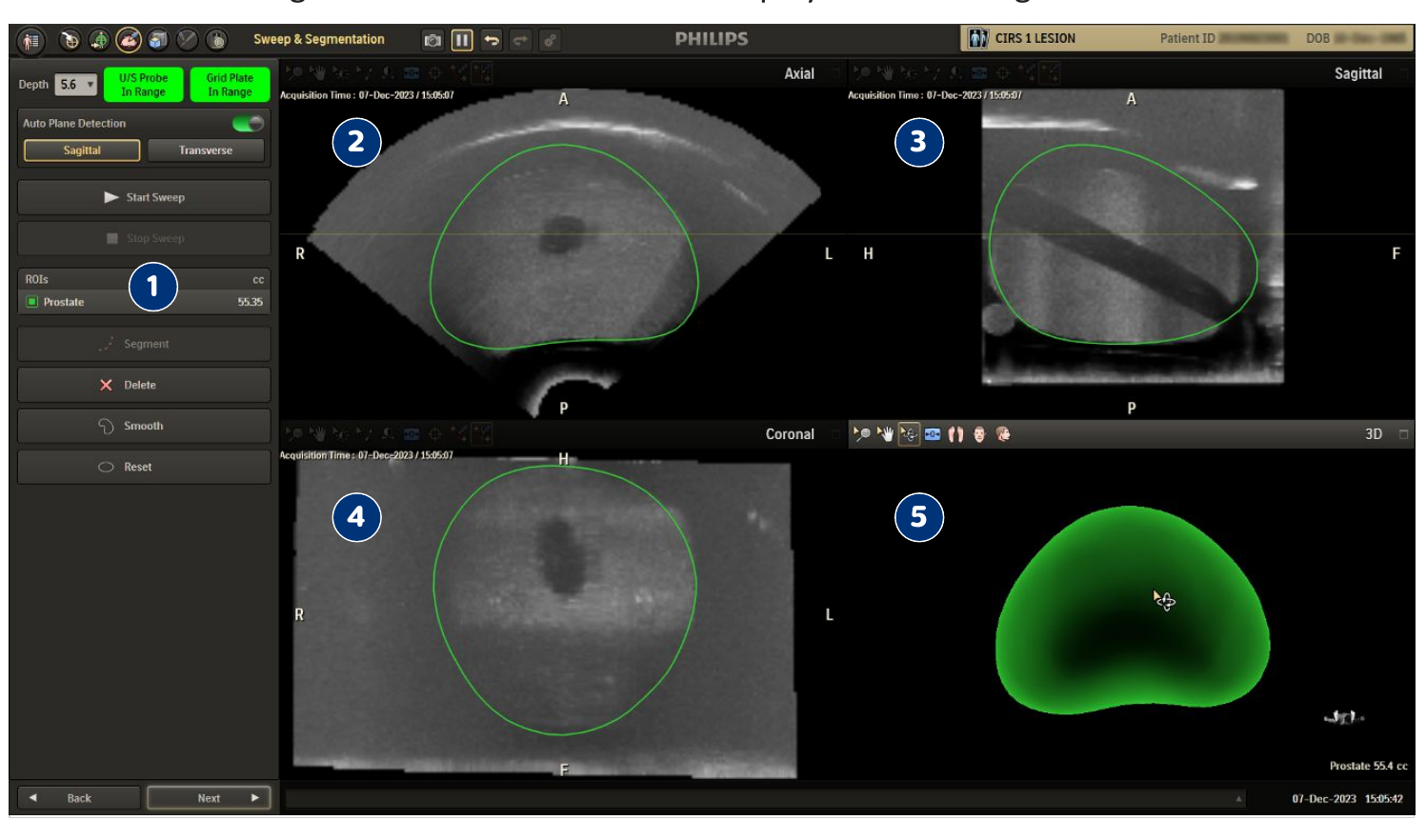1426x840 pixels.
Task: Click the Grid Plate In Range indicator
Action: point(231,85)
